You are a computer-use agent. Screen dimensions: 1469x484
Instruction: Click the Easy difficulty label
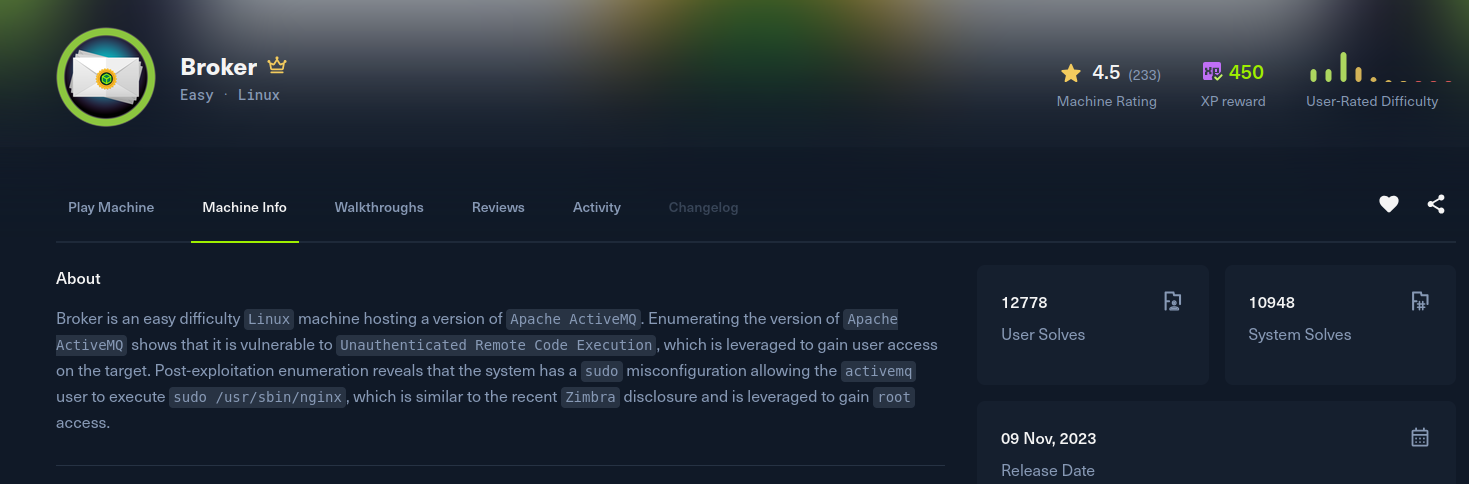coord(197,95)
